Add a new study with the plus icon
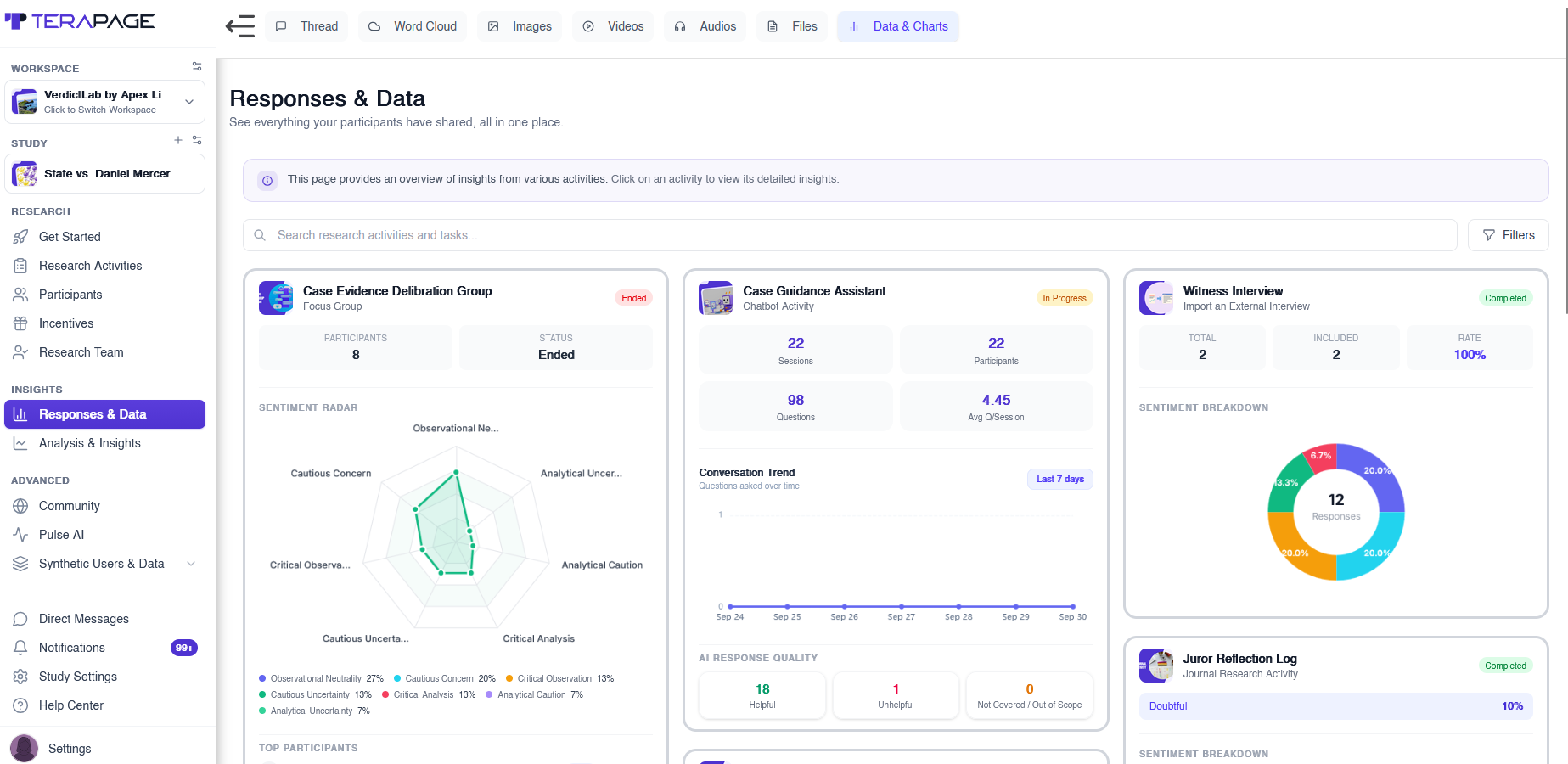 pos(178,140)
